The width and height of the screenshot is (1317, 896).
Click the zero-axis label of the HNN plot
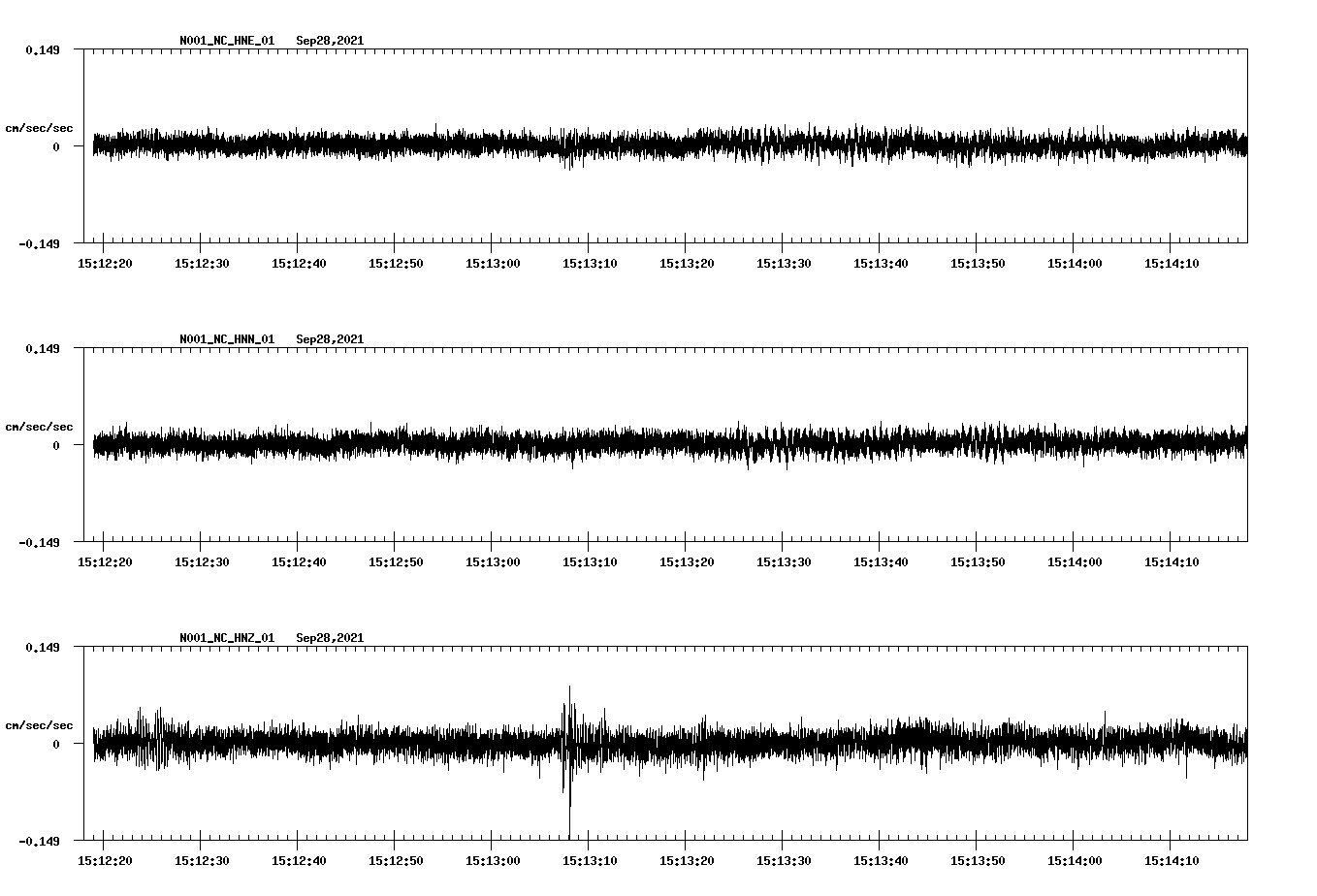tap(56, 445)
